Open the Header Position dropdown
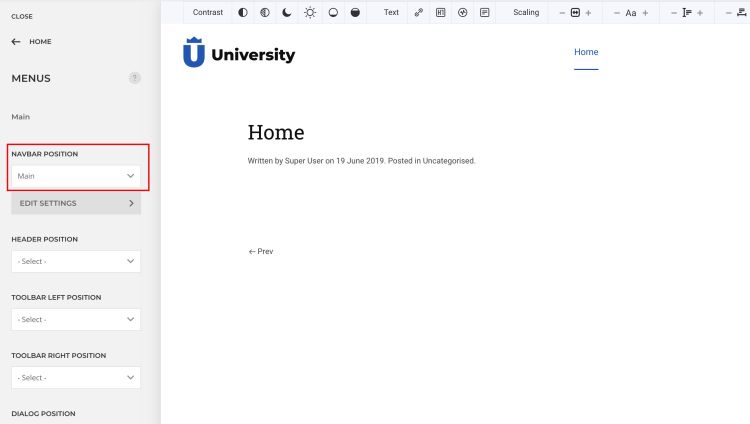Image resolution: width=750 pixels, height=424 pixels. pyautogui.click(x=76, y=261)
